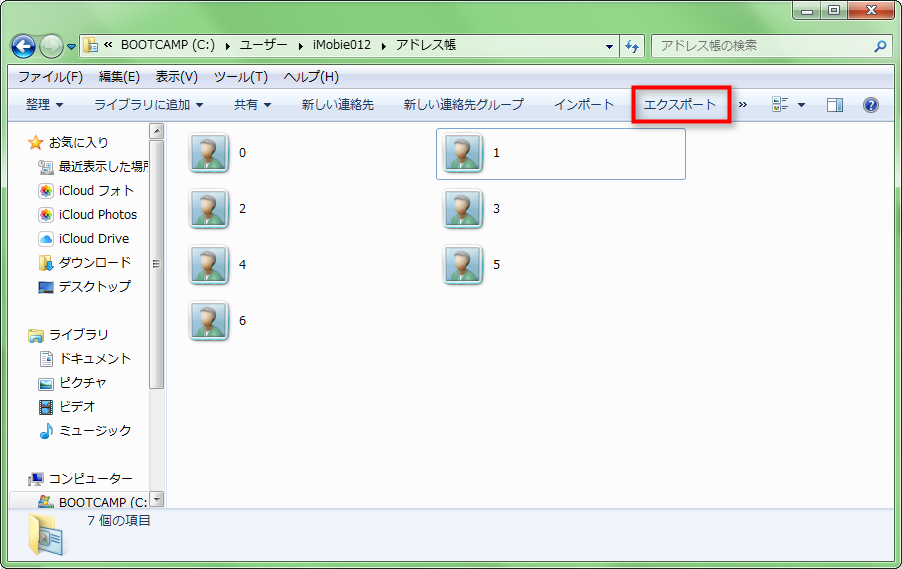The image size is (902, 569).
Task: Open the view options dropdown arrow
Action: pyautogui.click(x=801, y=105)
